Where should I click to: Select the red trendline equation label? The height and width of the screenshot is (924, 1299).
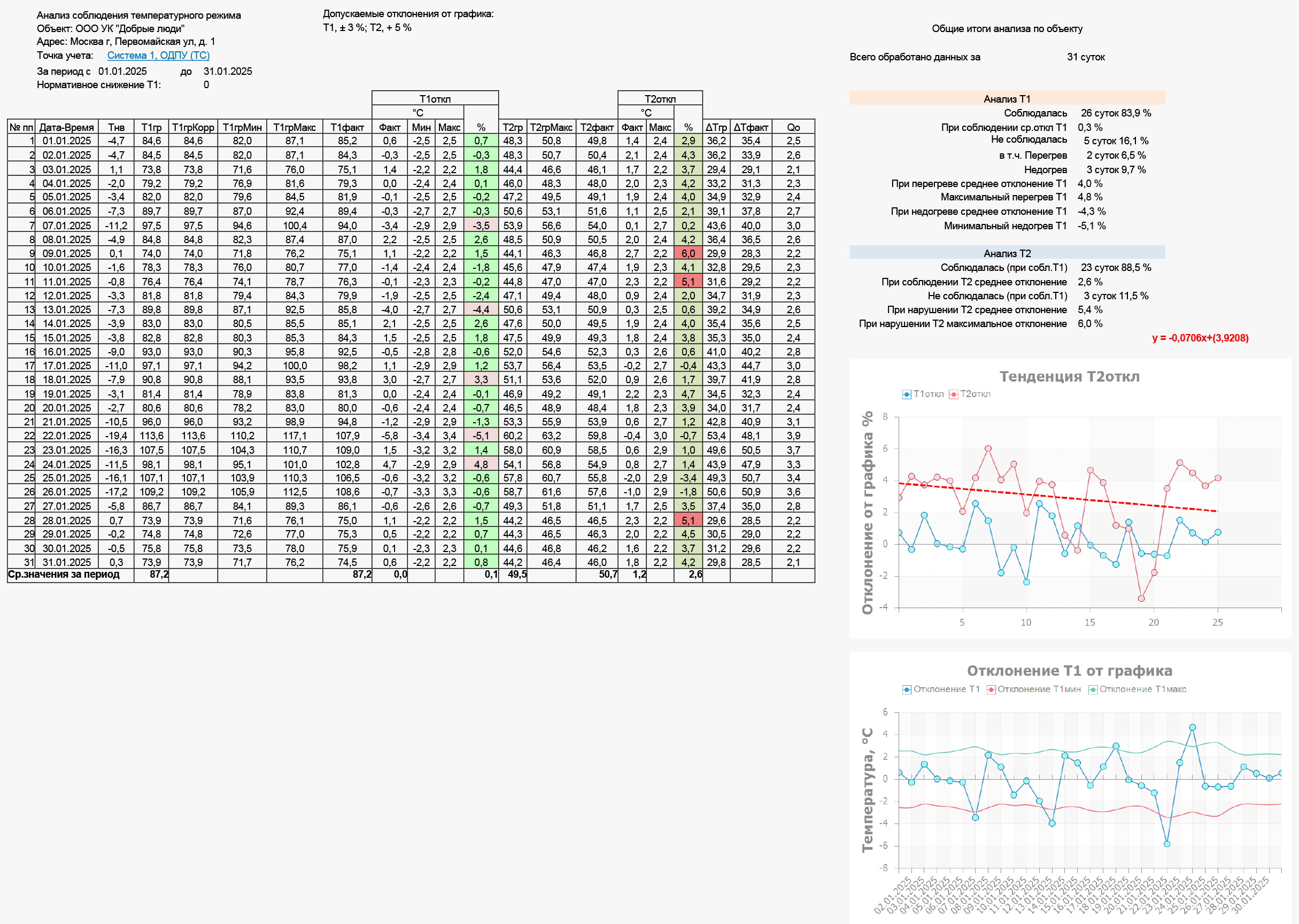(1200, 338)
